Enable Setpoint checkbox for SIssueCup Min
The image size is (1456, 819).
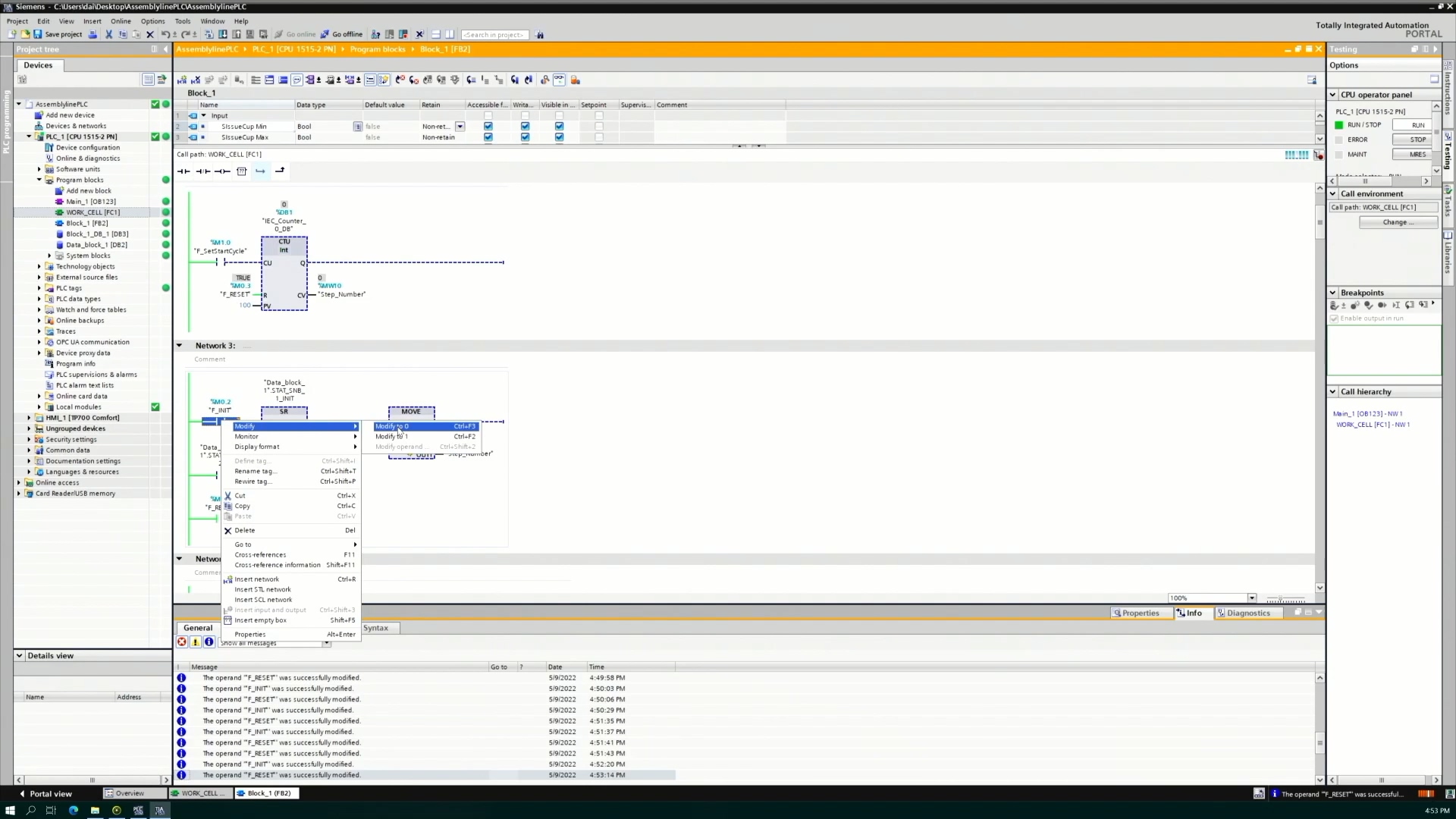click(598, 127)
